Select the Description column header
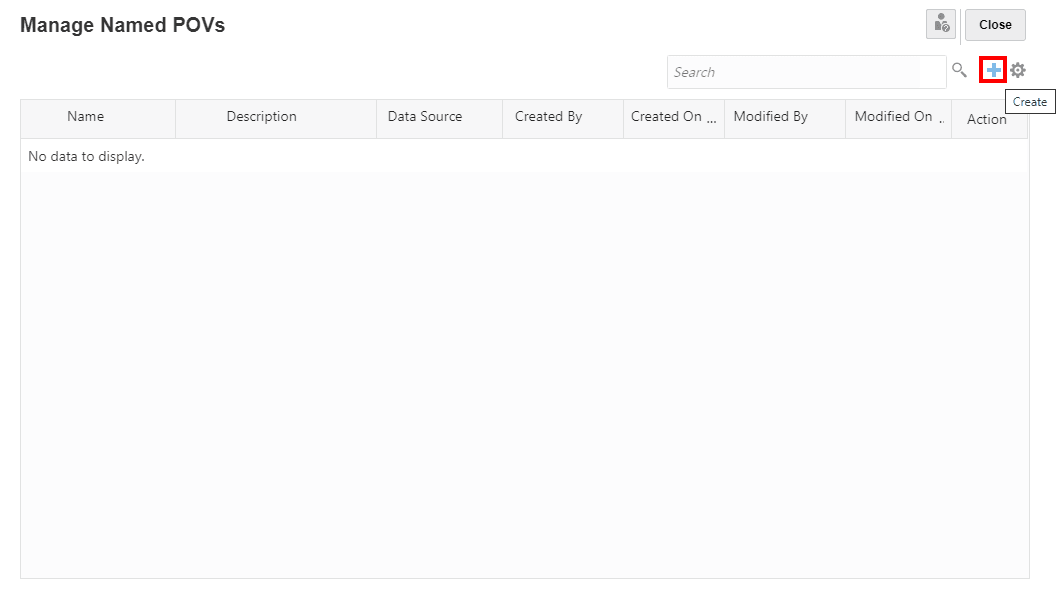This screenshot has height=596, width=1058. pos(276,118)
